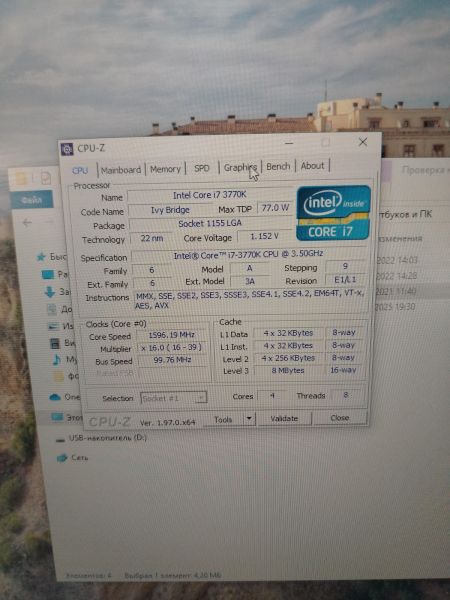Click the Multiplier value x 16.0

[x=171, y=348]
